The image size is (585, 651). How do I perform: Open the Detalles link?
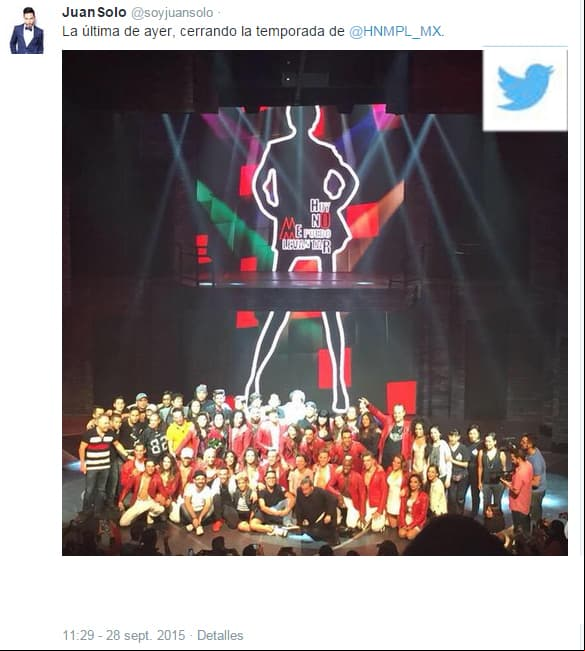coord(220,635)
